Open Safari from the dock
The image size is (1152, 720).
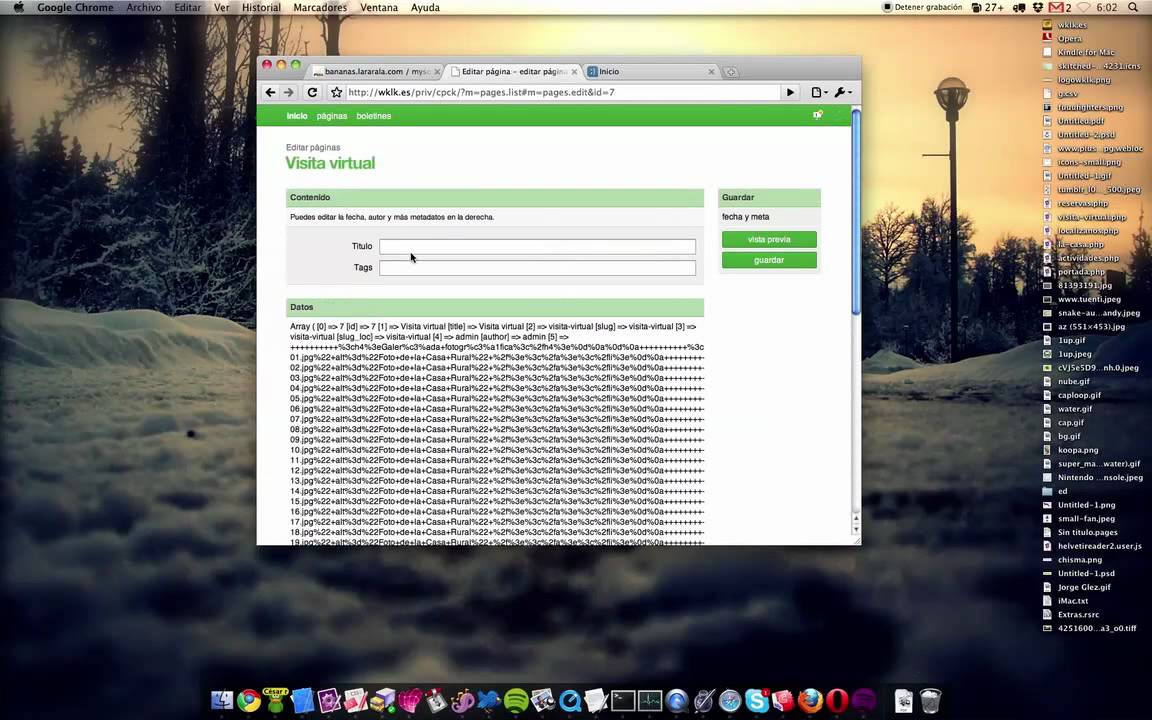(730, 700)
